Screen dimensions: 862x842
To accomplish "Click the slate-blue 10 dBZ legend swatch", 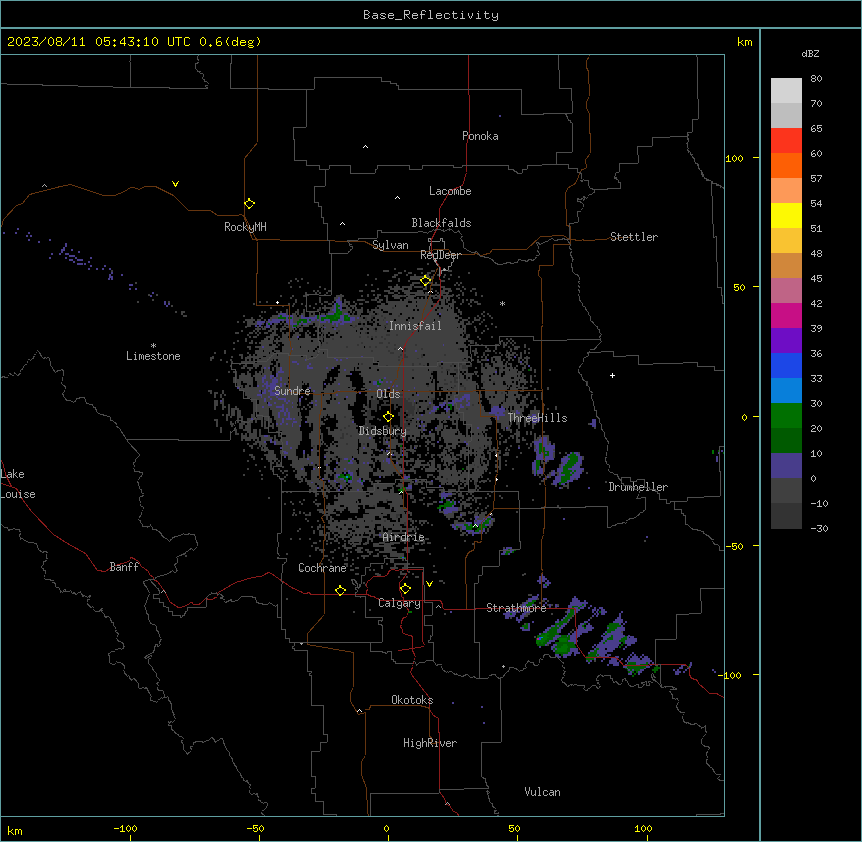I will tap(786, 466).
